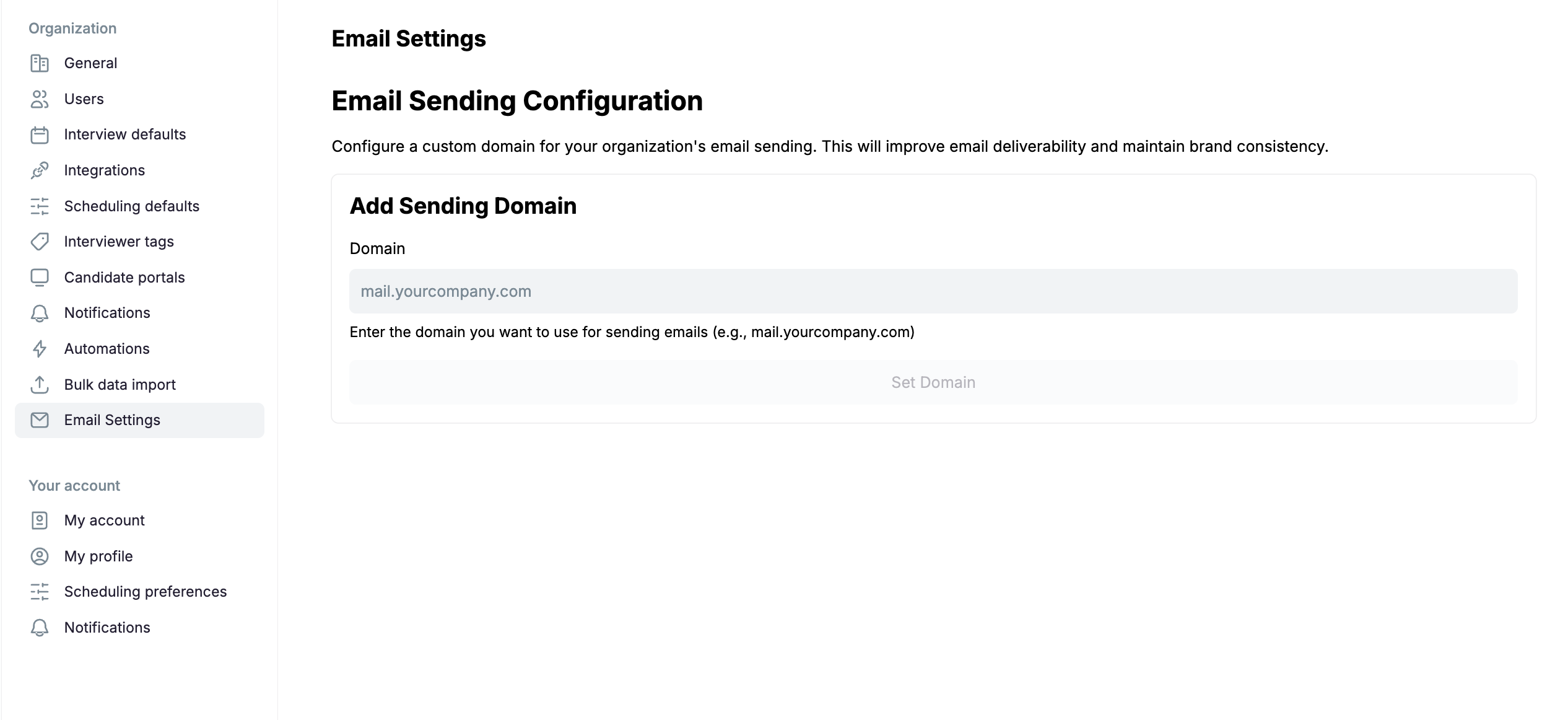Click the Bulk data import upload icon
Image resolution: width=1568 pixels, height=720 pixels.
tap(40, 385)
